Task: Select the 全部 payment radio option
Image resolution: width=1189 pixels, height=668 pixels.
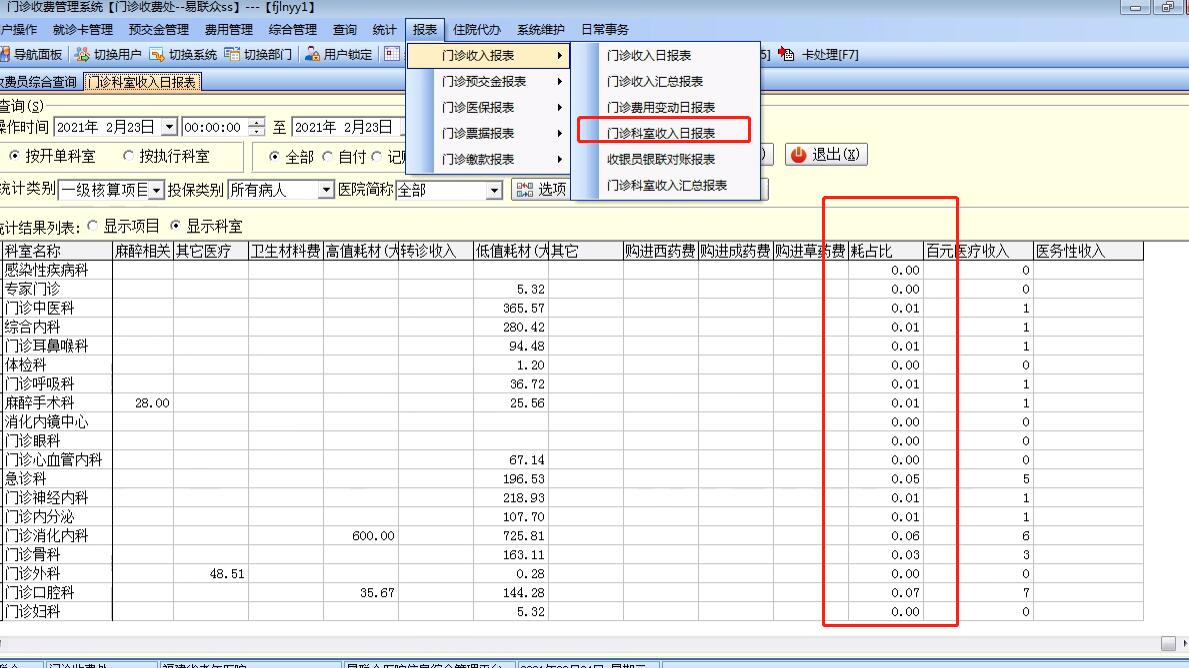Action: click(275, 156)
